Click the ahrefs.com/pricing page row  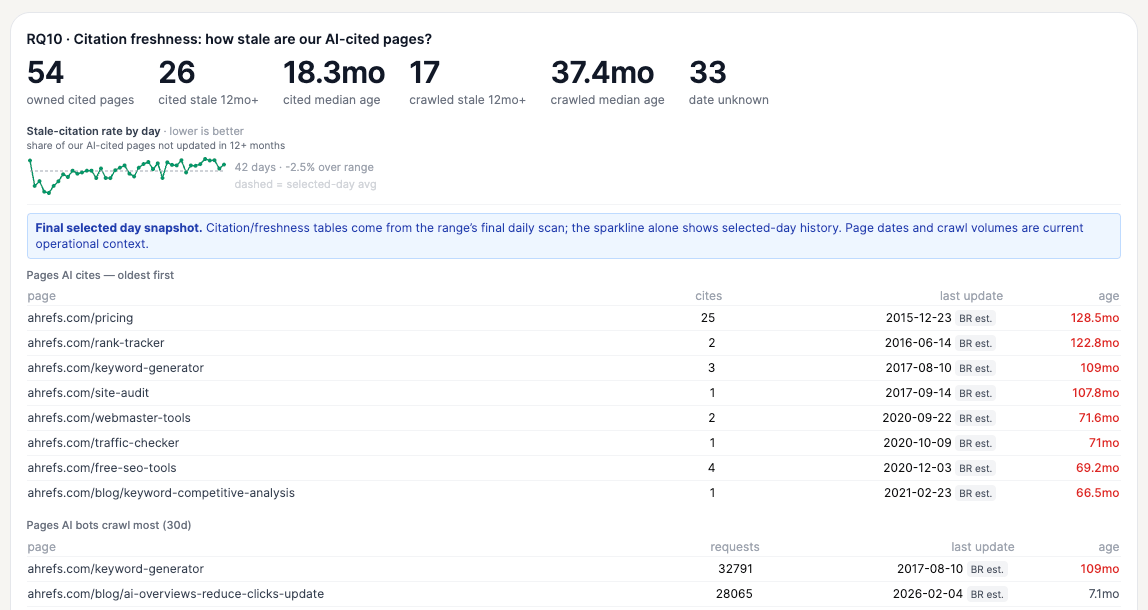573,318
